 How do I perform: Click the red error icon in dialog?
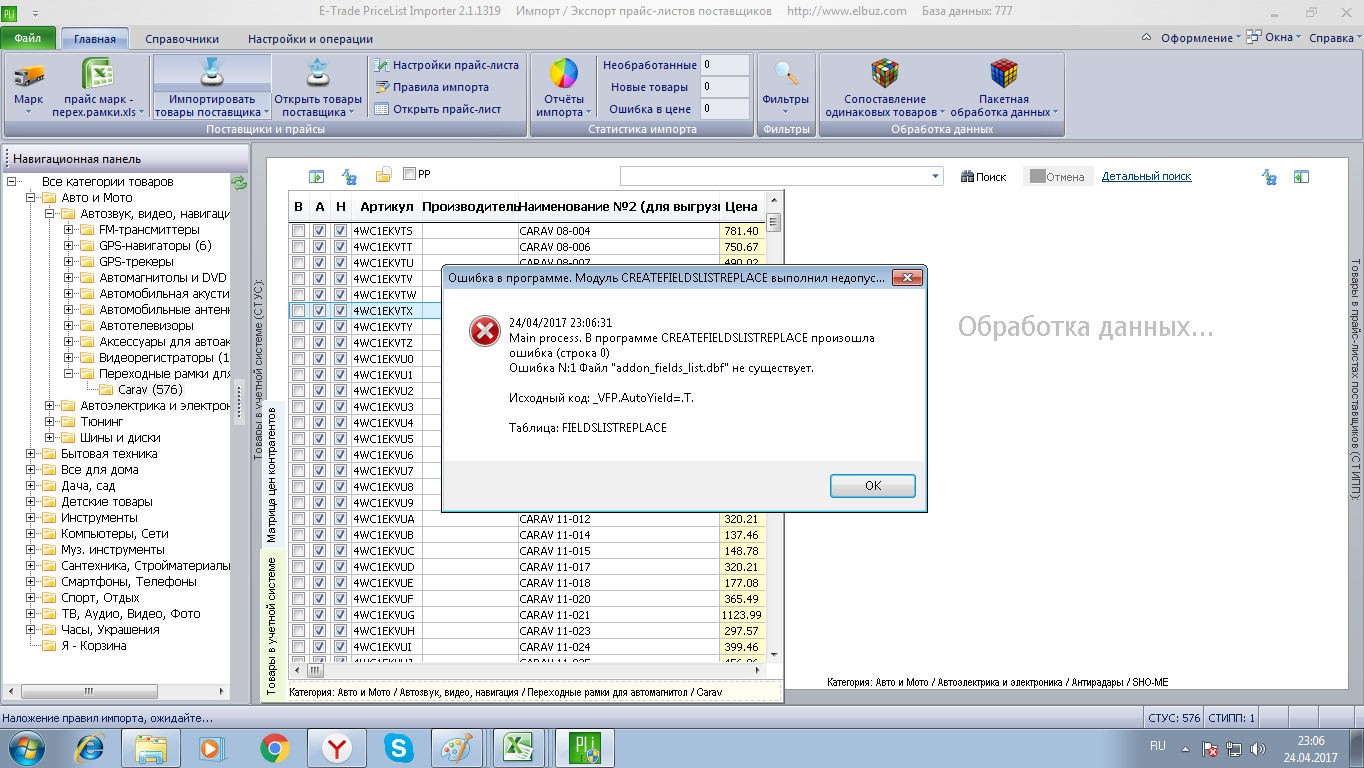coord(484,331)
